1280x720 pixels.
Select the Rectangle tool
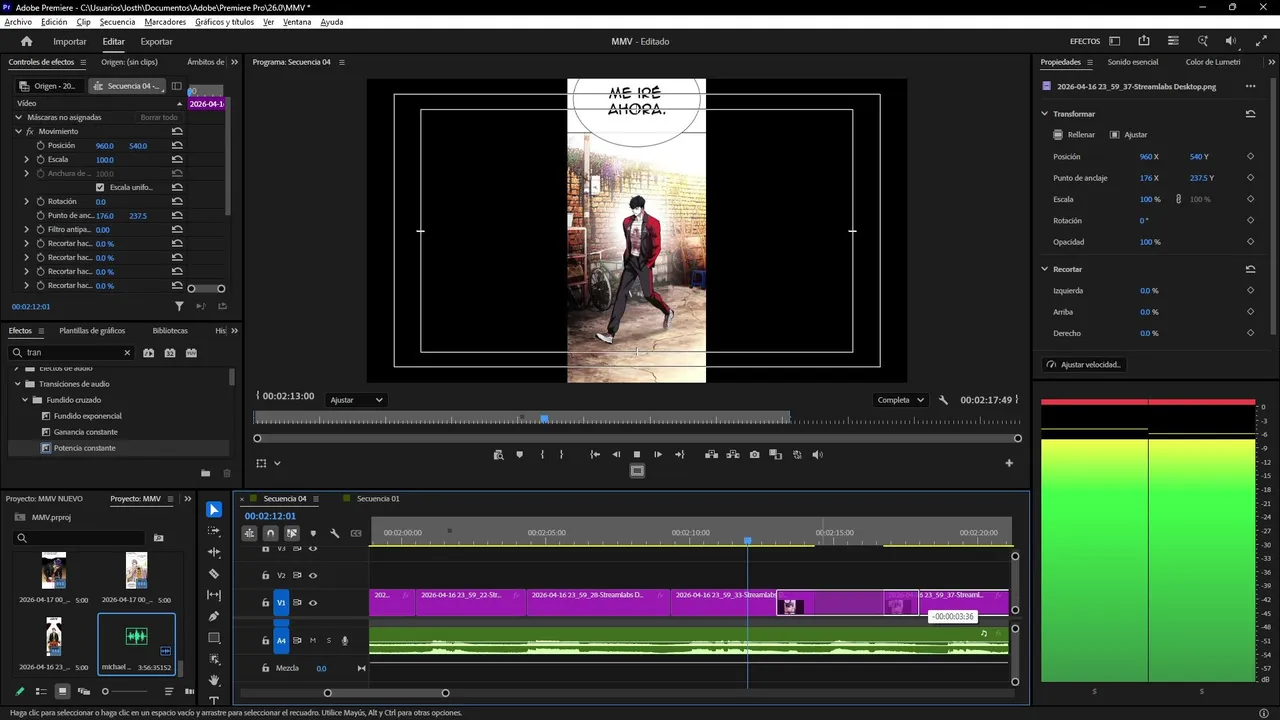pyautogui.click(x=214, y=638)
